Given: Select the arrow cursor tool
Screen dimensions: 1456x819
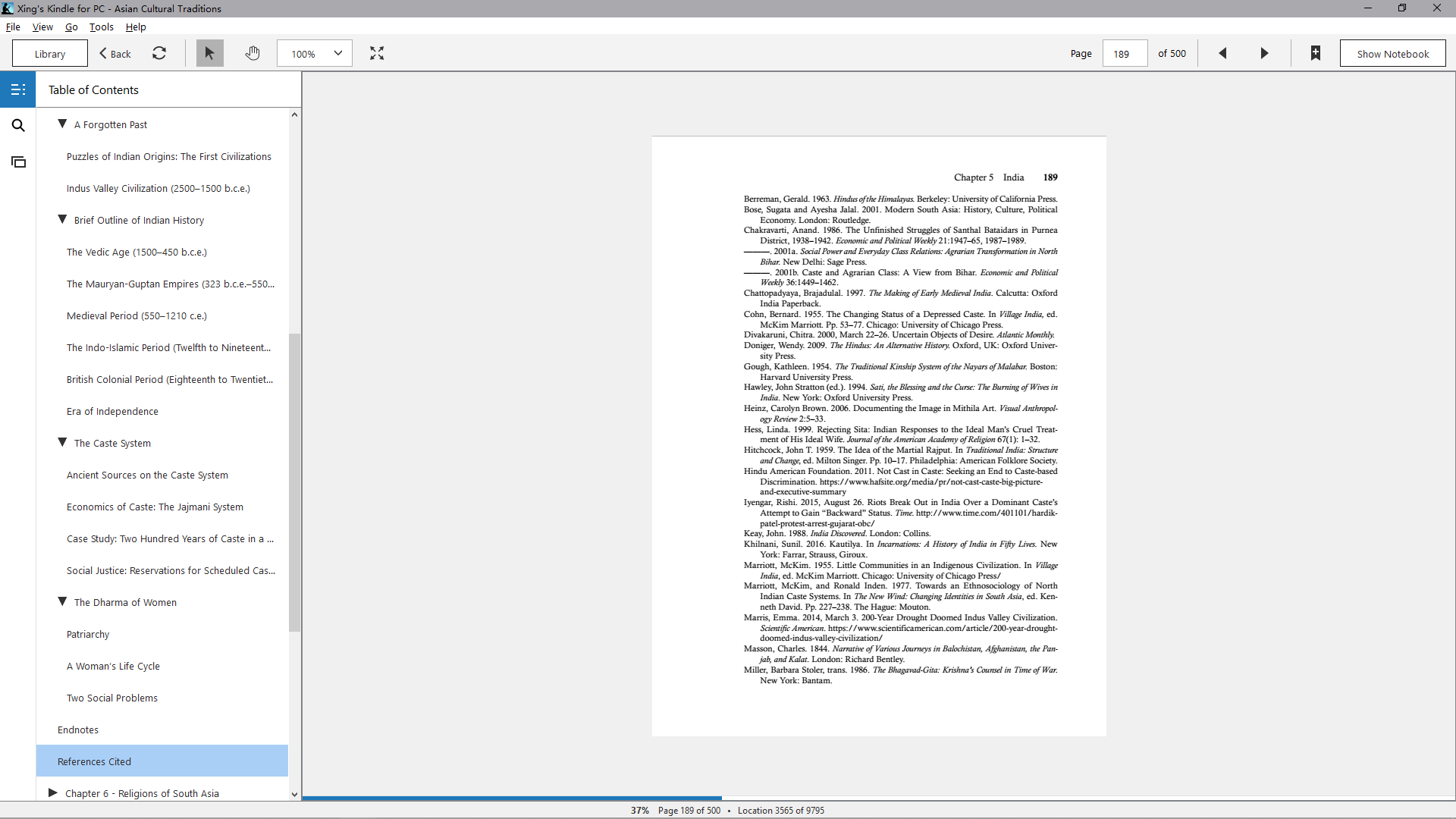Looking at the screenshot, I should click(210, 53).
